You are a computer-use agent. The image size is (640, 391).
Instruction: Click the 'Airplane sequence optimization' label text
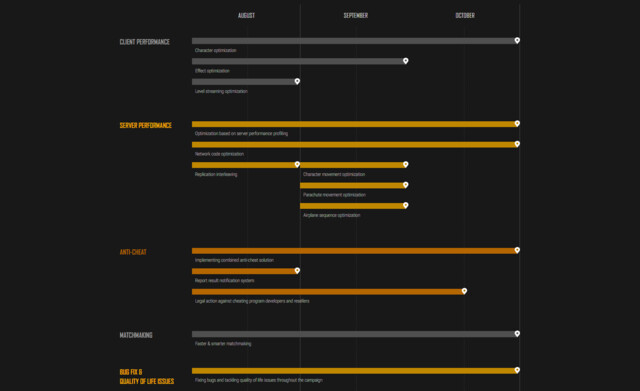click(331, 215)
